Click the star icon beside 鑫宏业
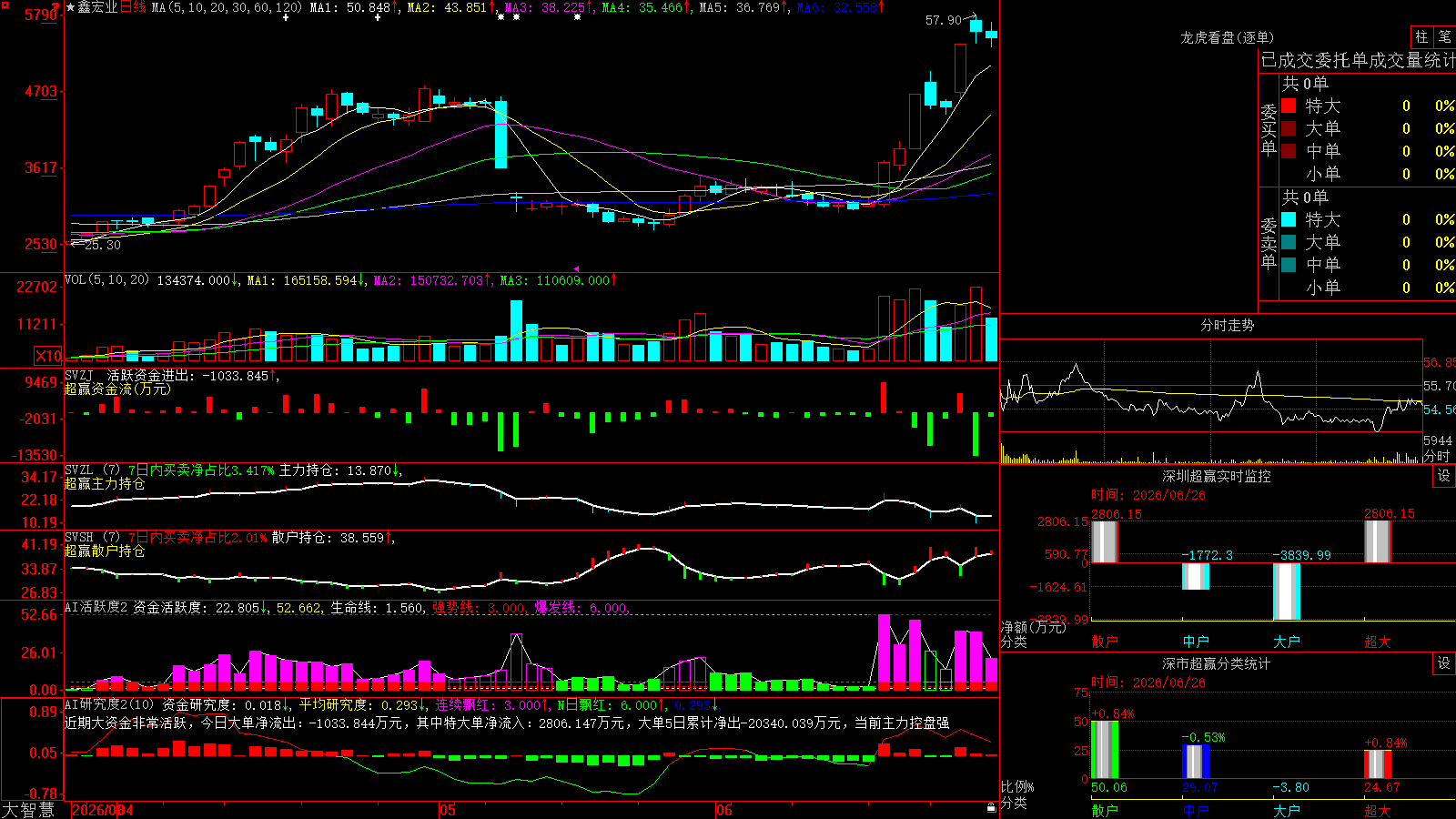 [70, 7]
